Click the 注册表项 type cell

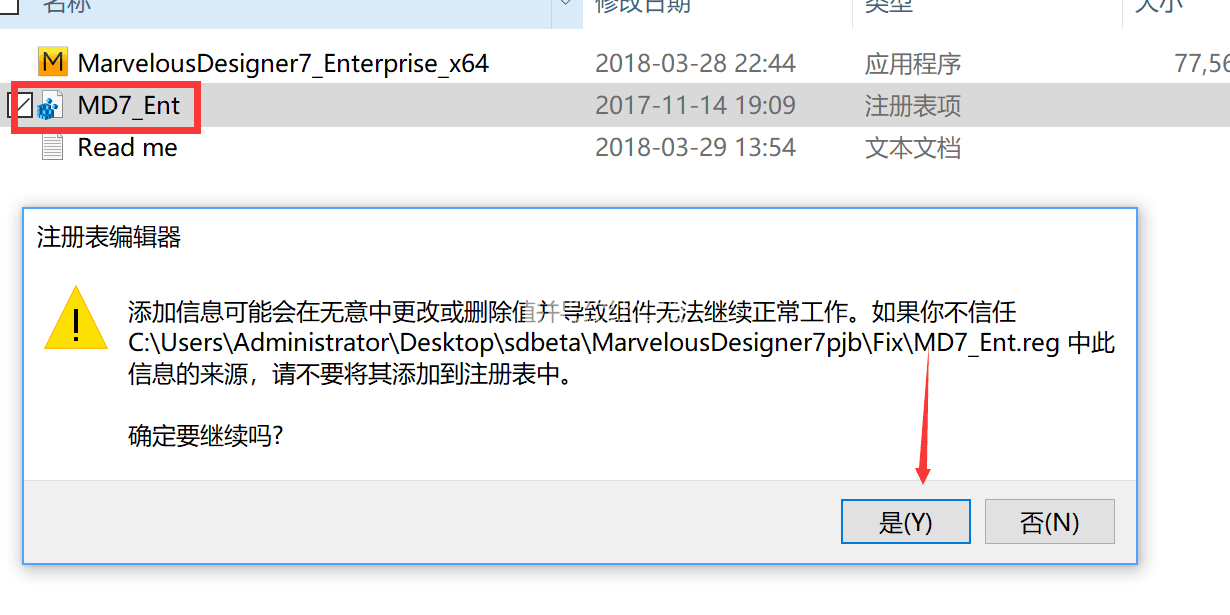[913, 106]
